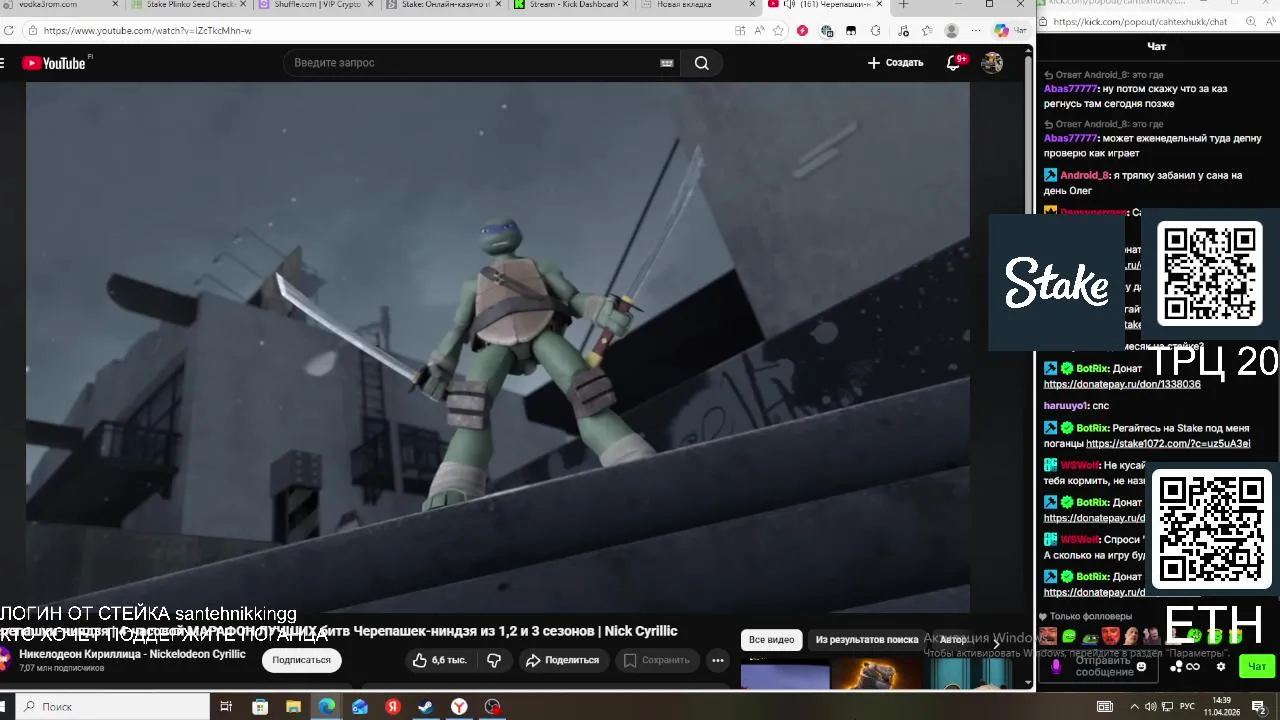Click the green Чат send button
1280x720 pixels.
tap(1257, 667)
